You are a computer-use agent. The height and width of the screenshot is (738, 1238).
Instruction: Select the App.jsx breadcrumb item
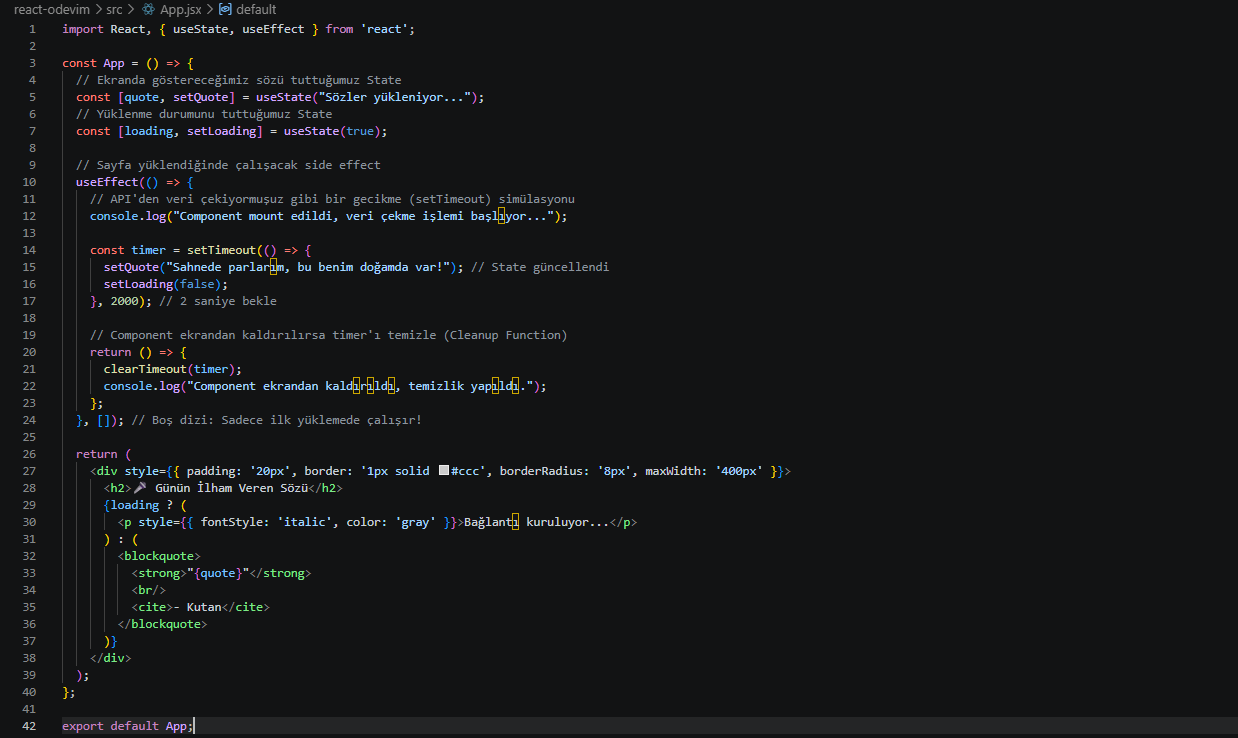181,9
